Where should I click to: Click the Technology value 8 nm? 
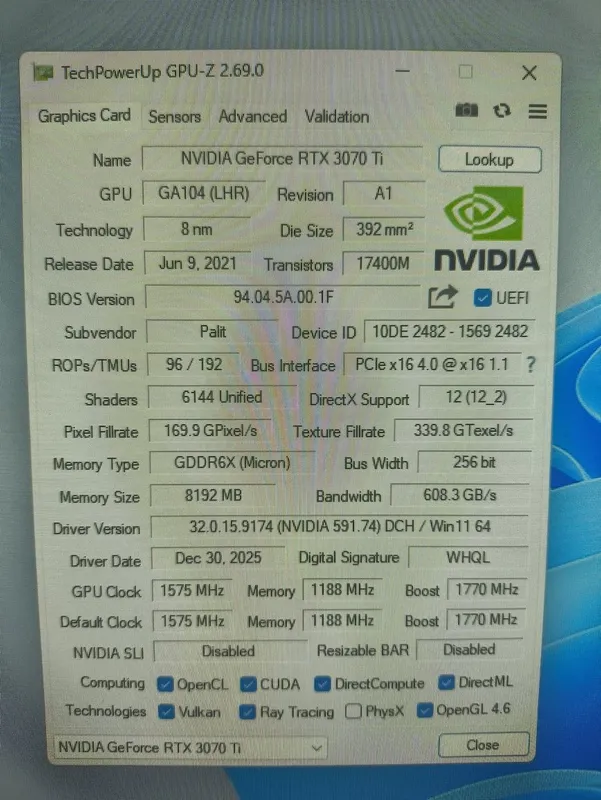(x=196, y=229)
